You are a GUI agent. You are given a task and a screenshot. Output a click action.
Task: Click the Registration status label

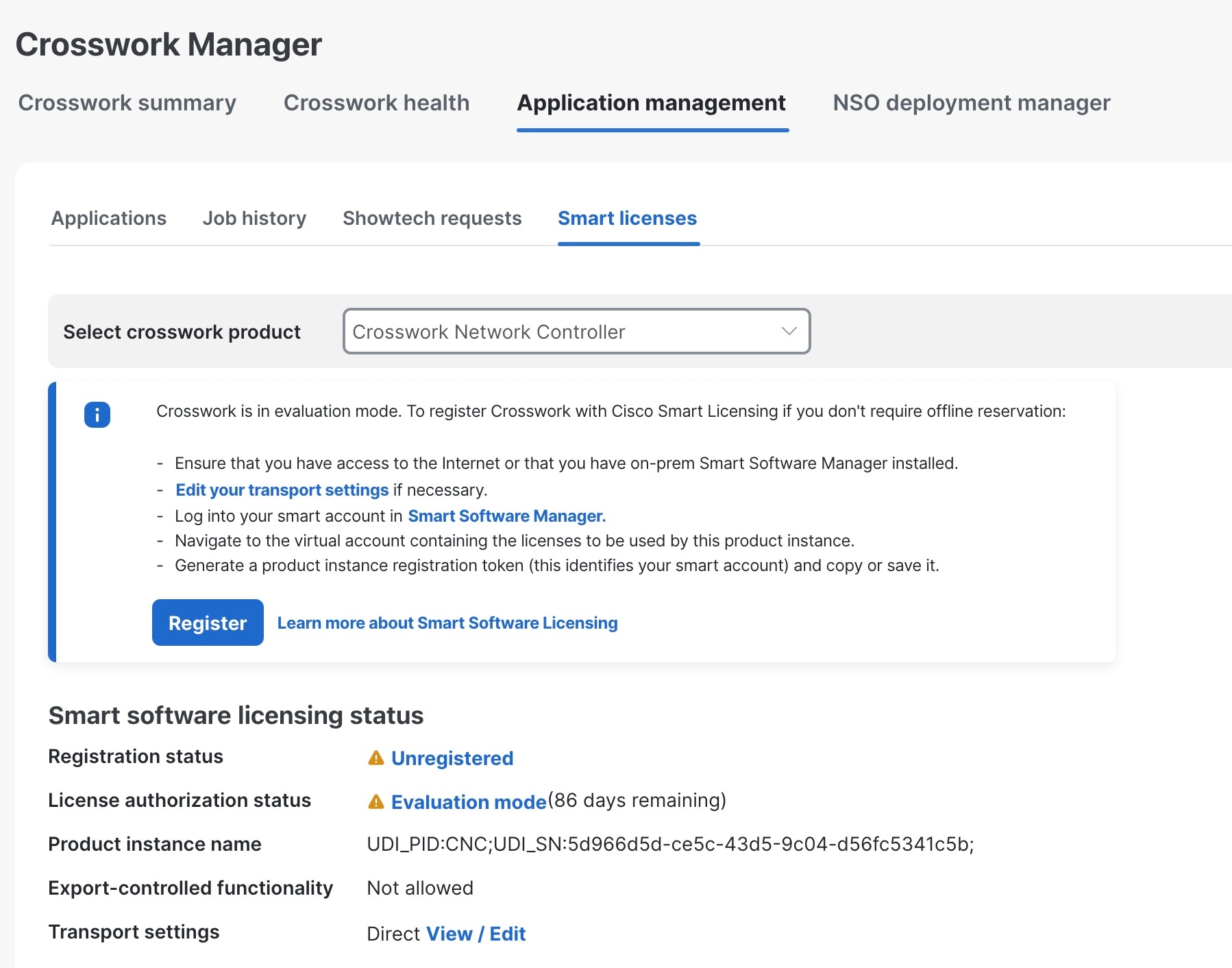click(x=136, y=756)
